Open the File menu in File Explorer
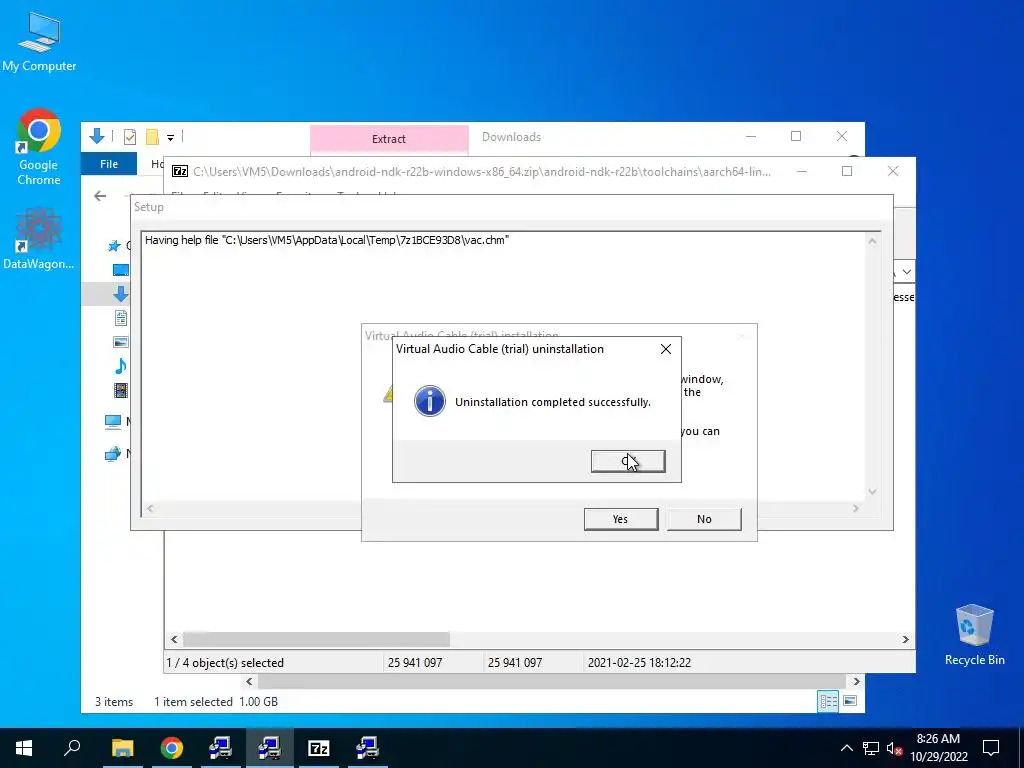Screen dimensions: 1024x768 pos(109,164)
